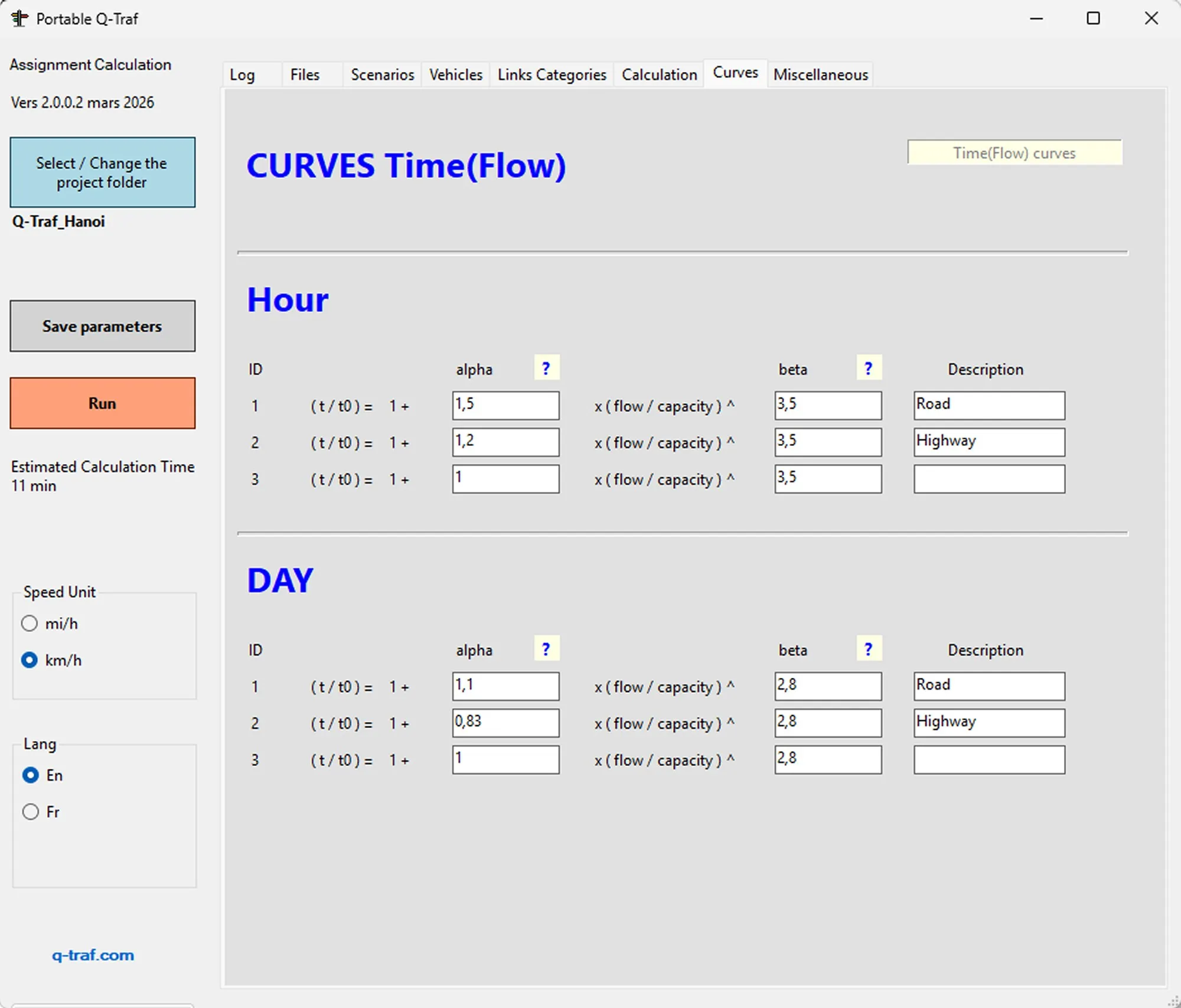Switch to the Links Categories tab
The height and width of the screenshot is (1008, 1181).
[551, 74]
